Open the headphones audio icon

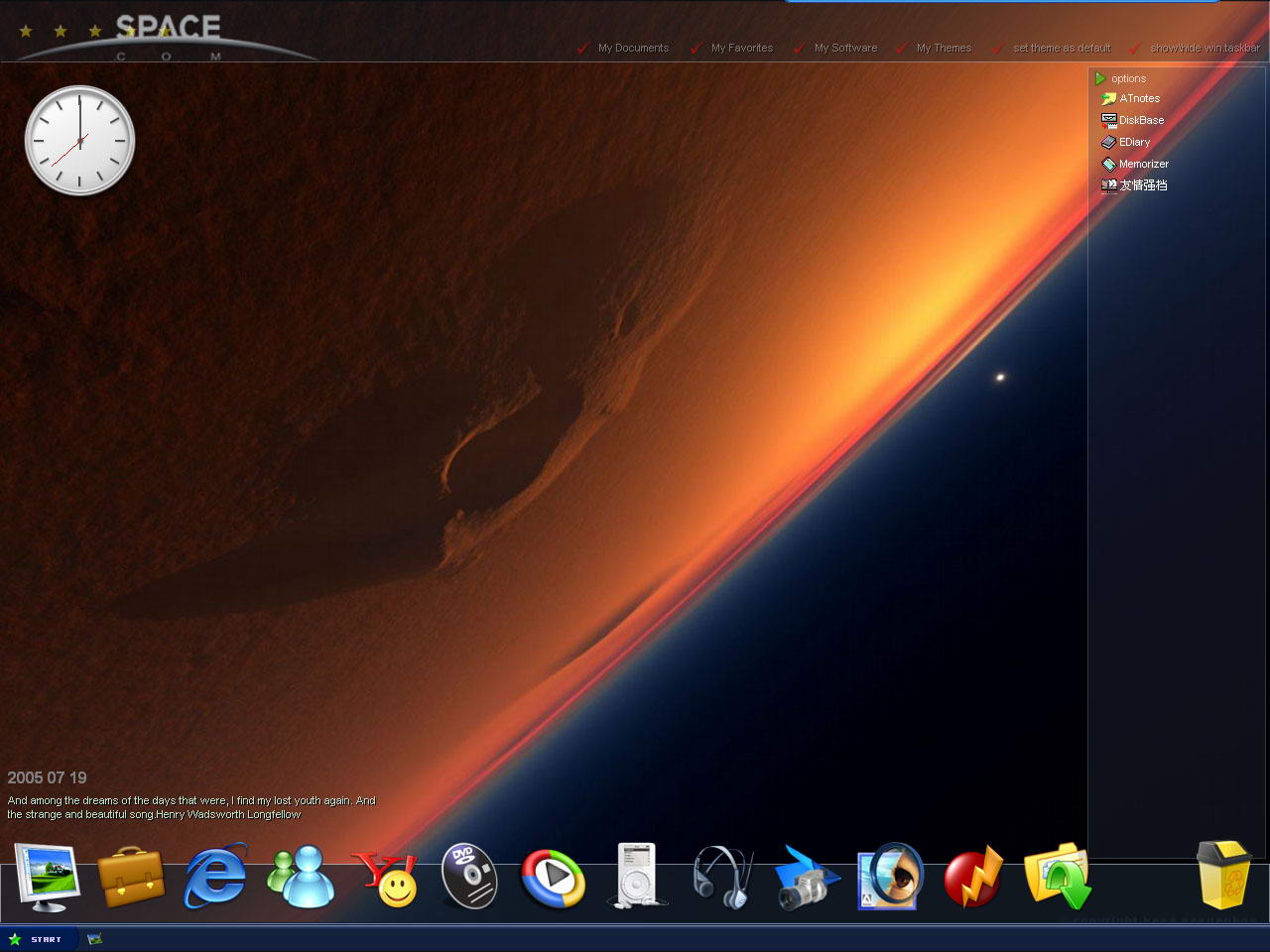click(722, 877)
